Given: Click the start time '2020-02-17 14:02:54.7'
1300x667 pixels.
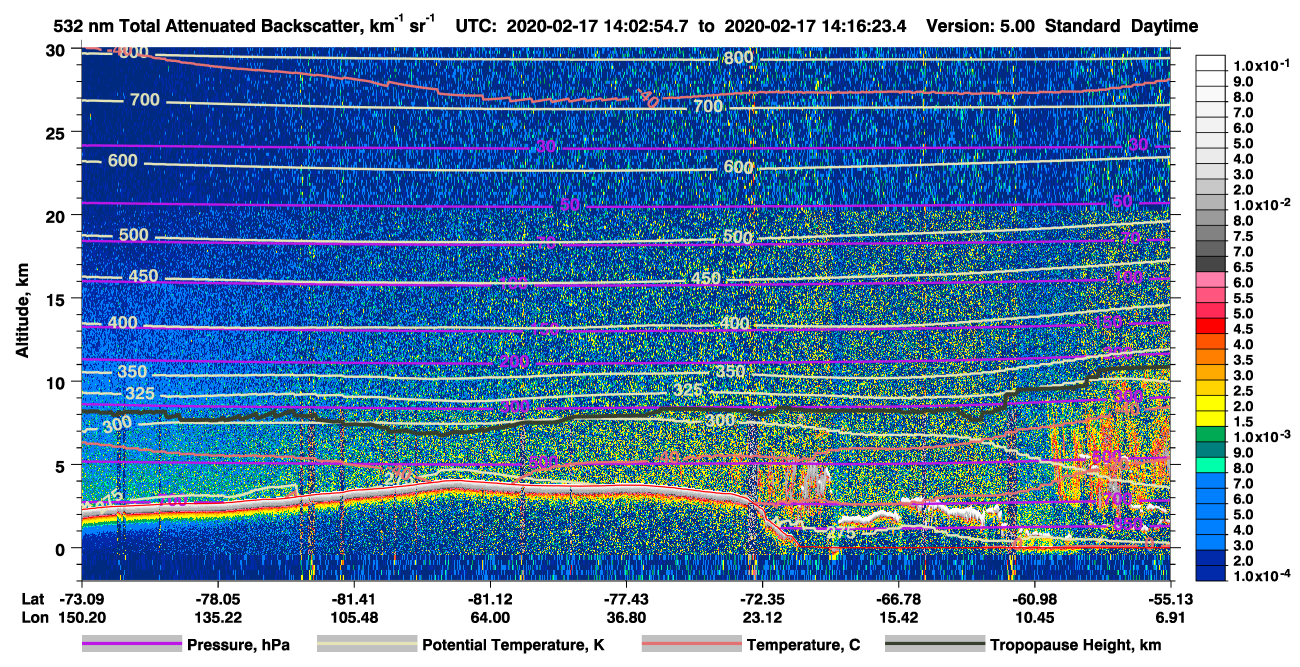Looking at the screenshot, I should pos(597,26).
